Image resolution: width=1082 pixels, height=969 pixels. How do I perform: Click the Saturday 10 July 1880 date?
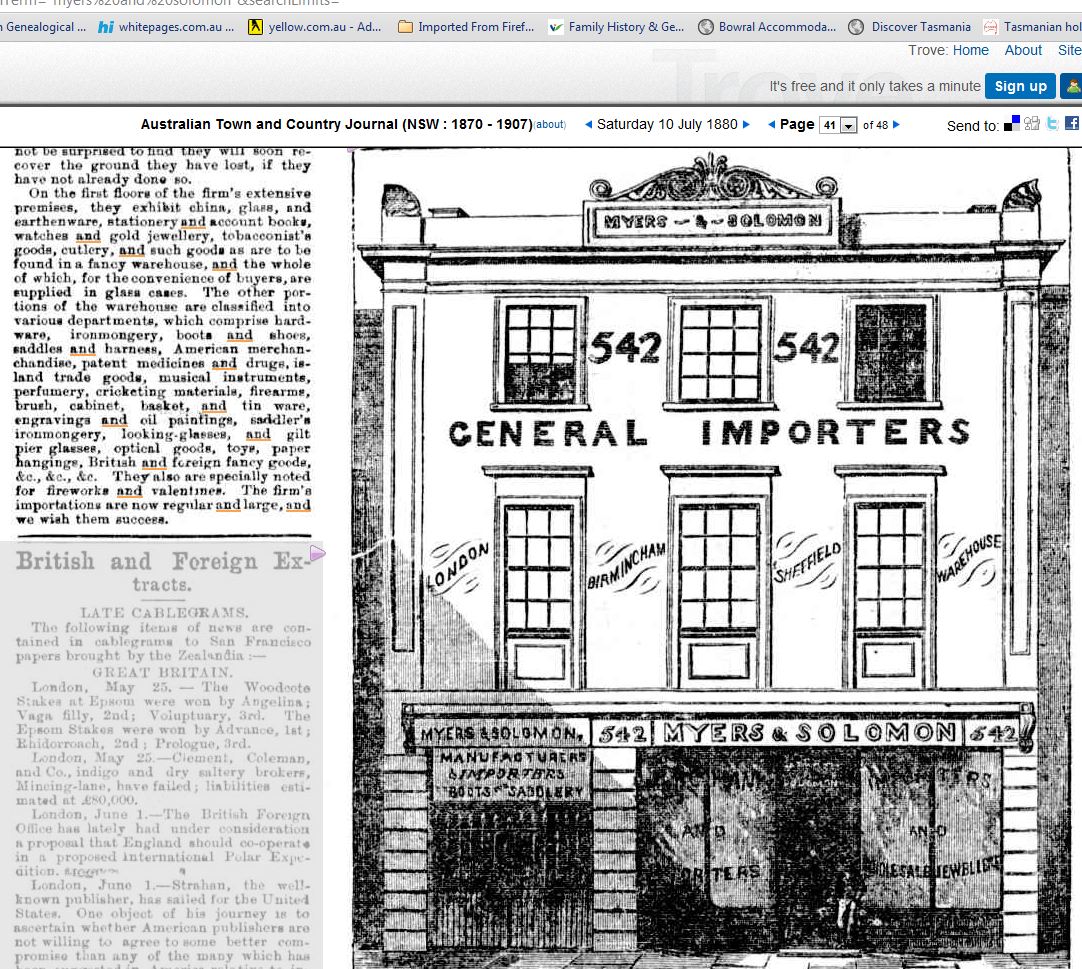[667, 124]
